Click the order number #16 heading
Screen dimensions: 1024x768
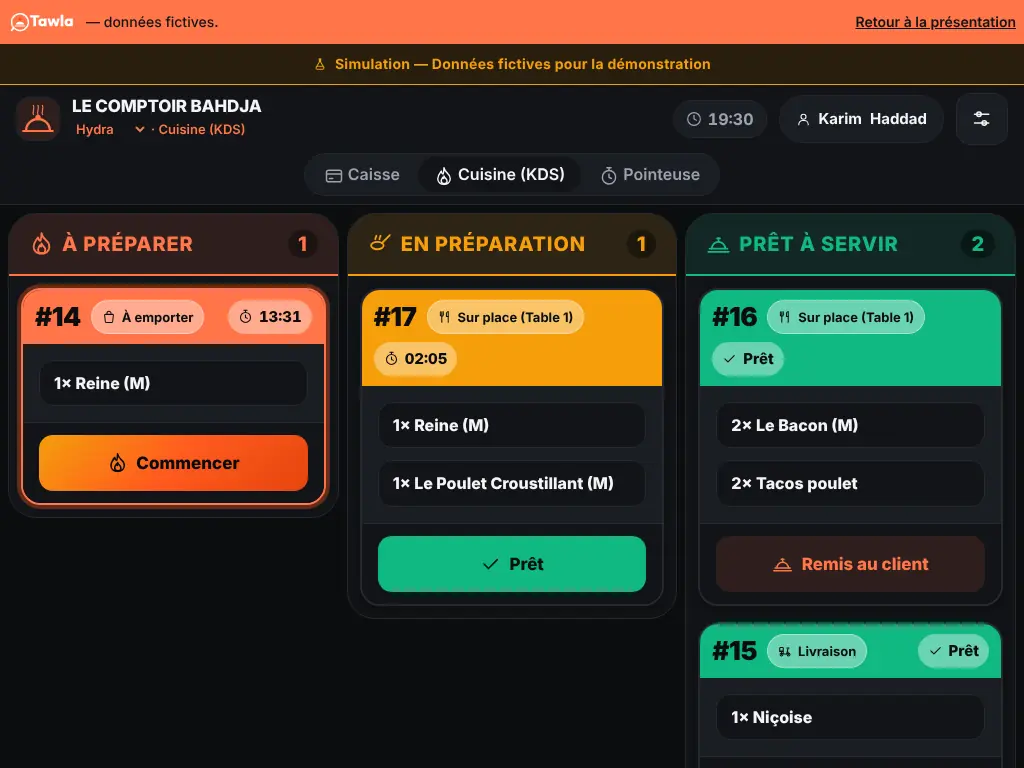(735, 317)
